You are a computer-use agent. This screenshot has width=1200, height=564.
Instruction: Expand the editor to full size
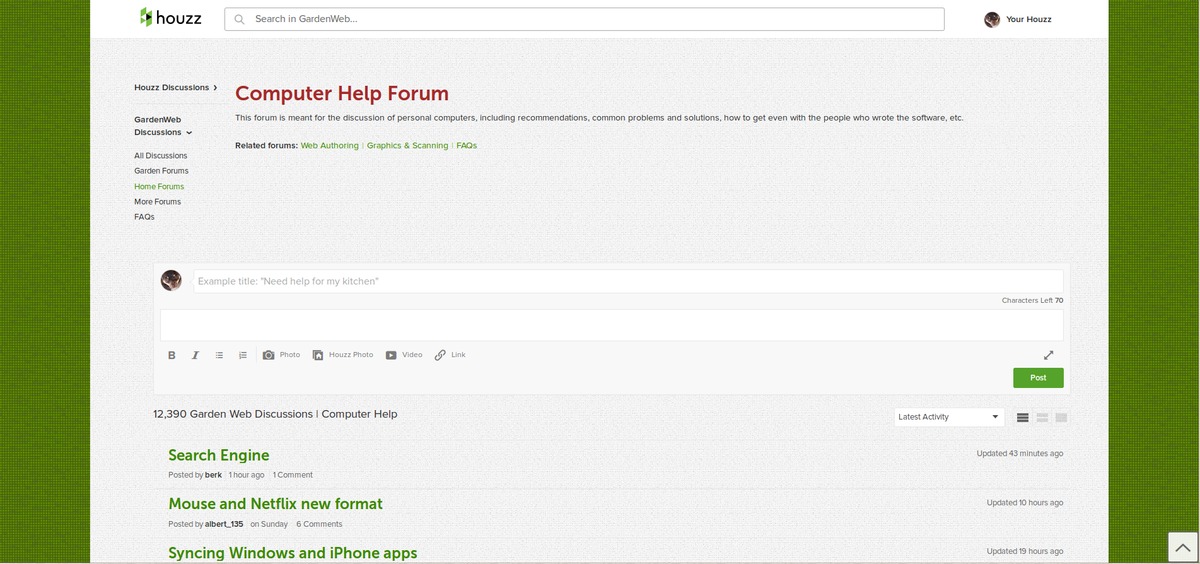(x=1049, y=355)
